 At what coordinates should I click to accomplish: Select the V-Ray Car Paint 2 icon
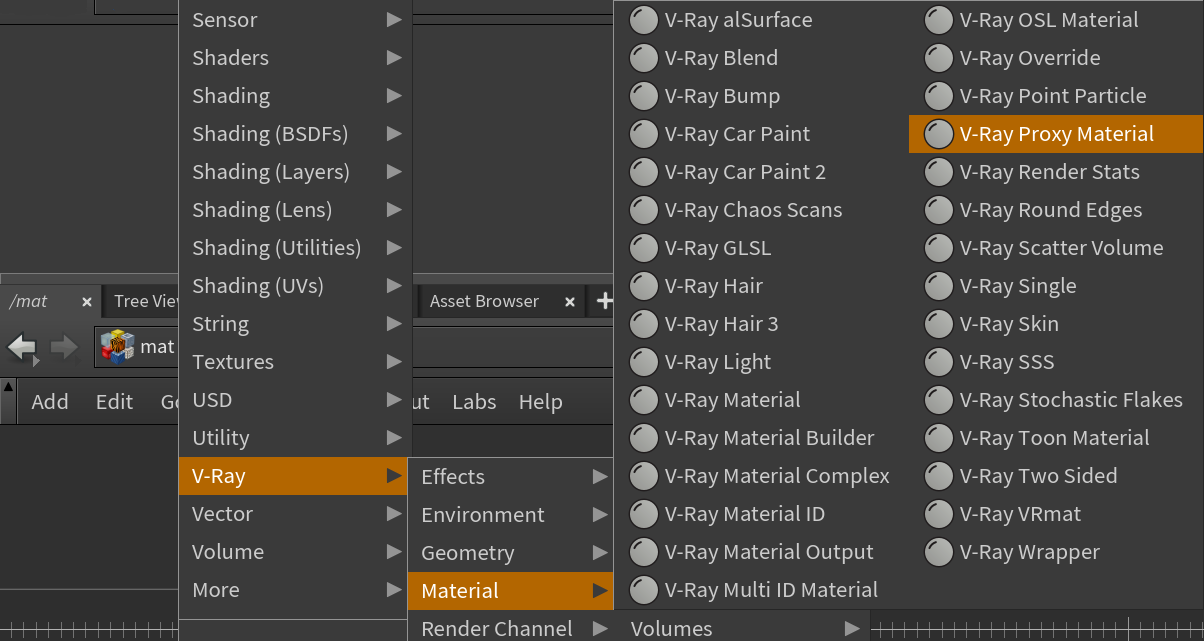pyautogui.click(x=644, y=172)
